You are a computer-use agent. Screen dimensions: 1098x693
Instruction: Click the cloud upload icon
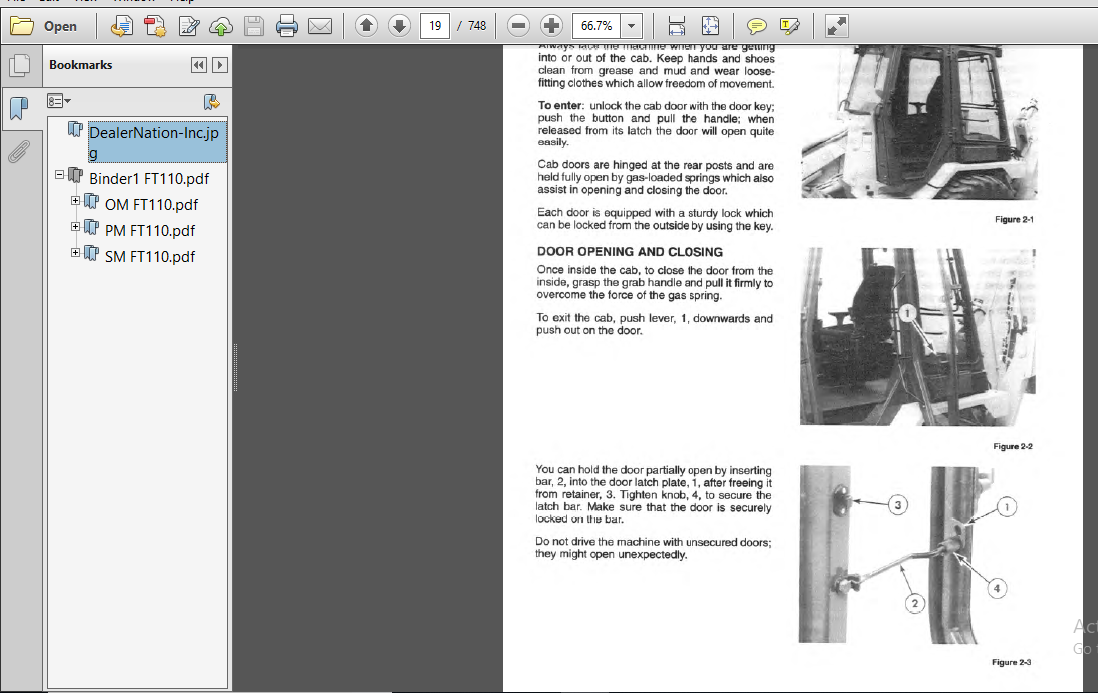[x=221, y=27]
